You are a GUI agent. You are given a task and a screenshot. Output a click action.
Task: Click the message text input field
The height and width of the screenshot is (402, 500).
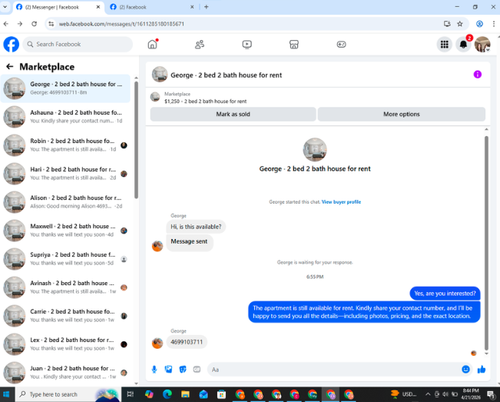click(333, 369)
